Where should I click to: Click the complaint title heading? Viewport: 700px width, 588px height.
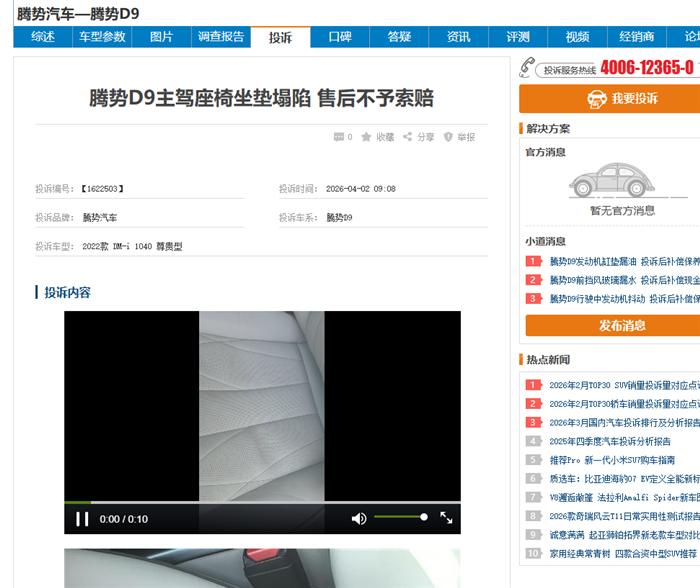[262, 98]
